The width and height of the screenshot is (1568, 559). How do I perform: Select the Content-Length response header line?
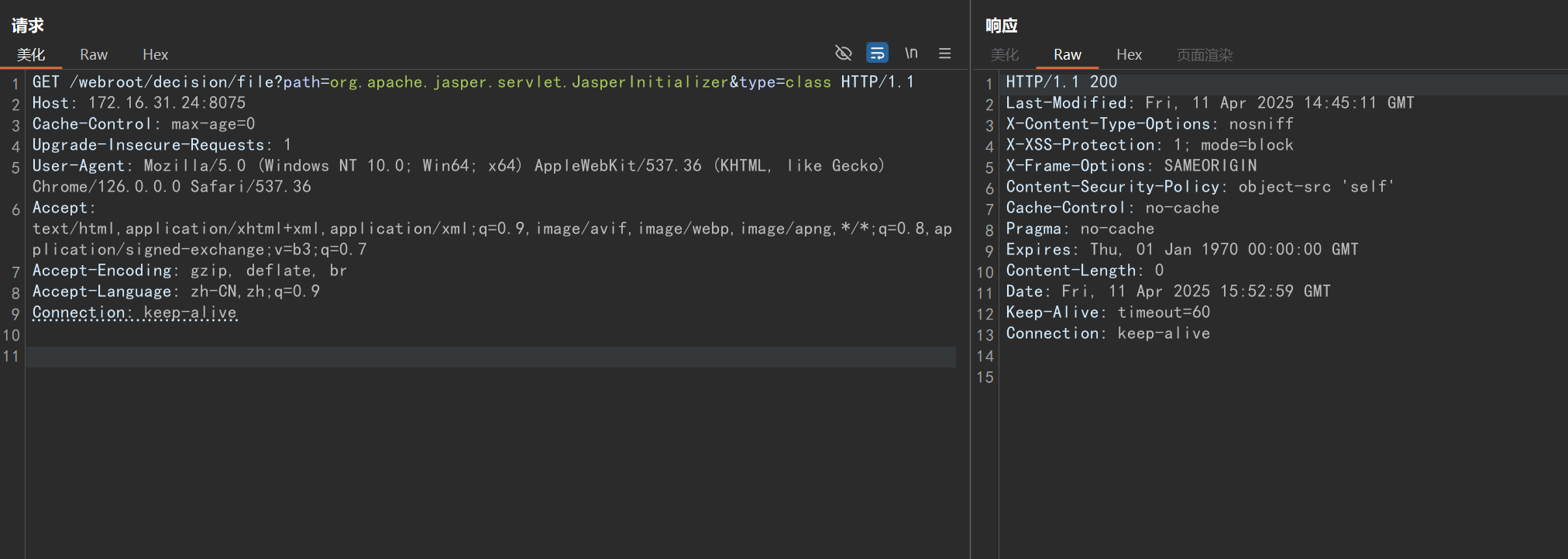pos(1085,271)
